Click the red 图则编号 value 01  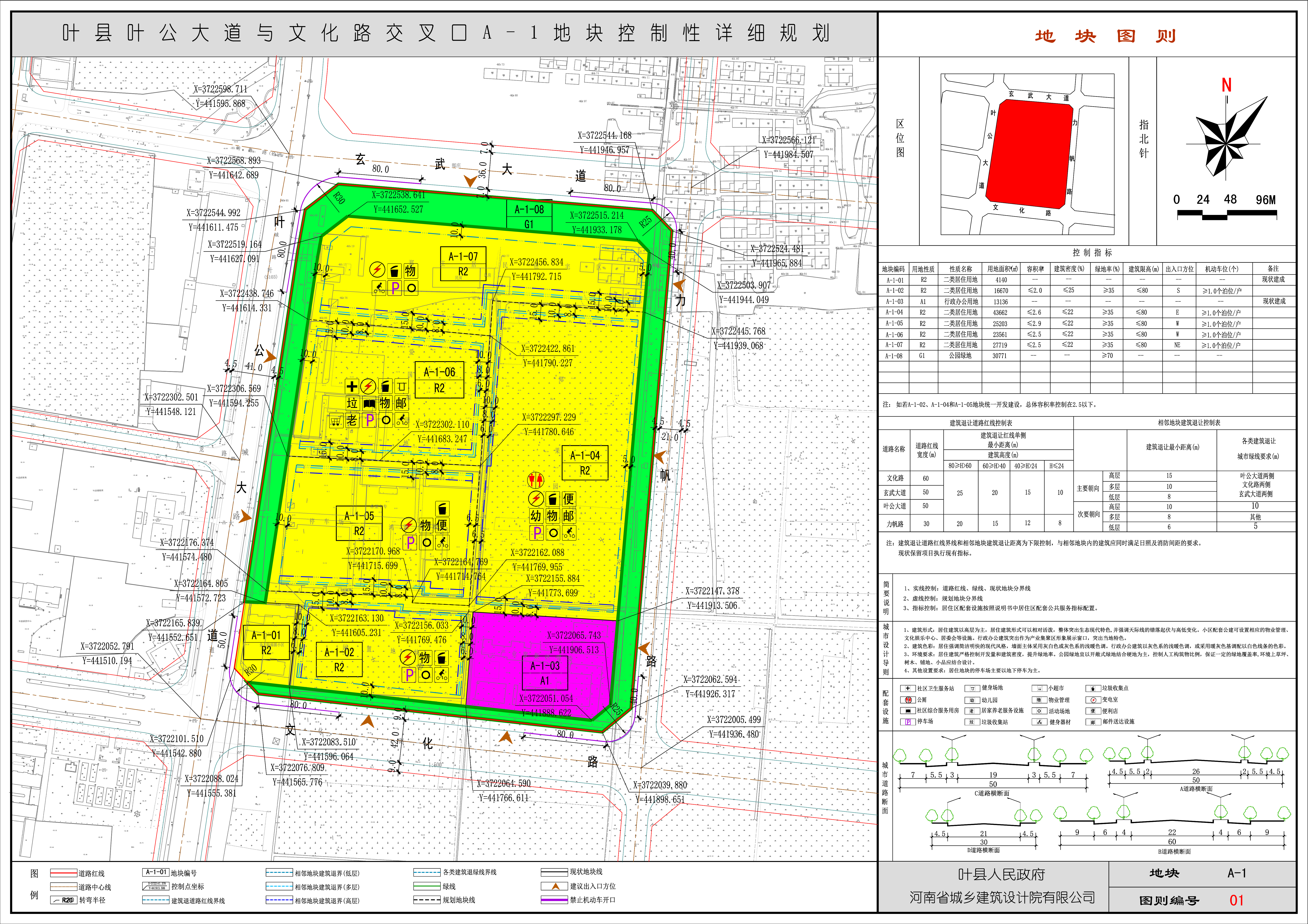pos(1236,901)
